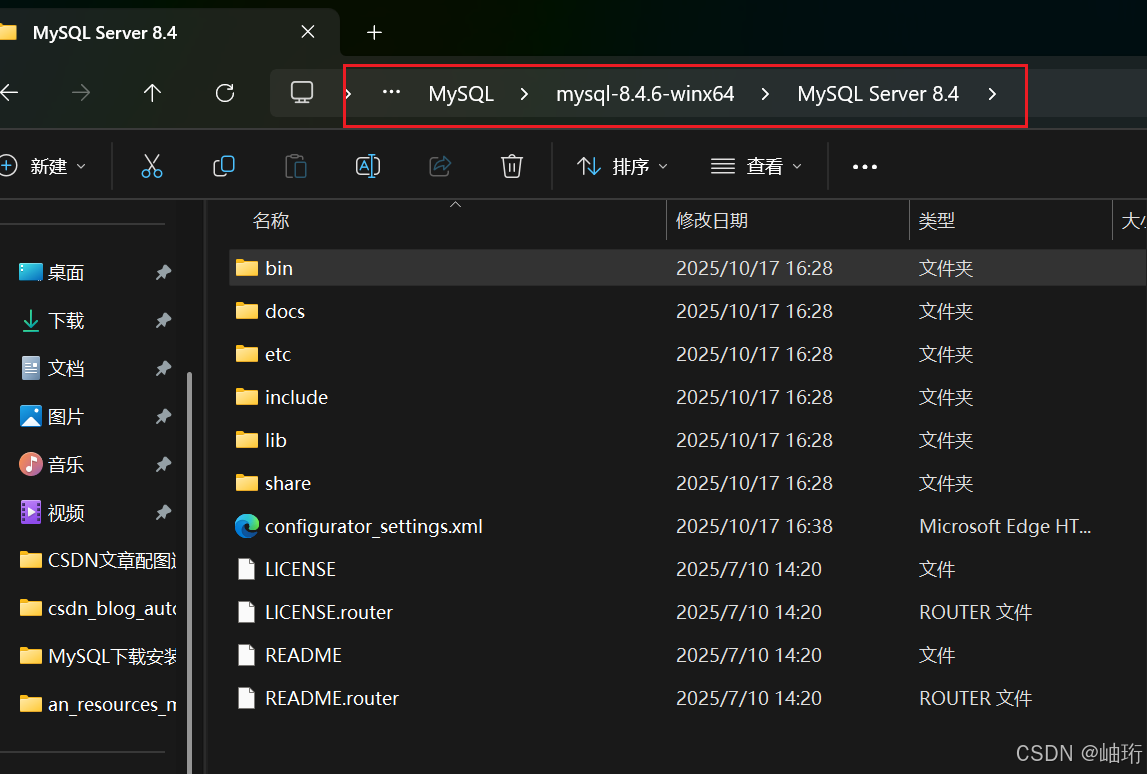
Task: Click the Forward navigation arrow
Action: tap(81, 92)
